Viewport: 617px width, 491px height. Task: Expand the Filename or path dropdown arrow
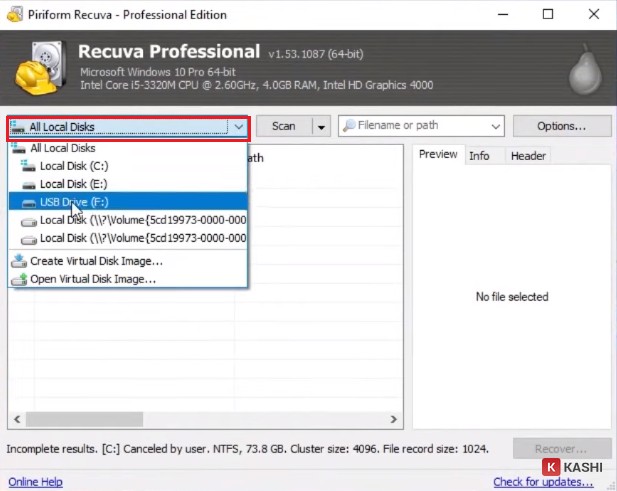pos(496,127)
